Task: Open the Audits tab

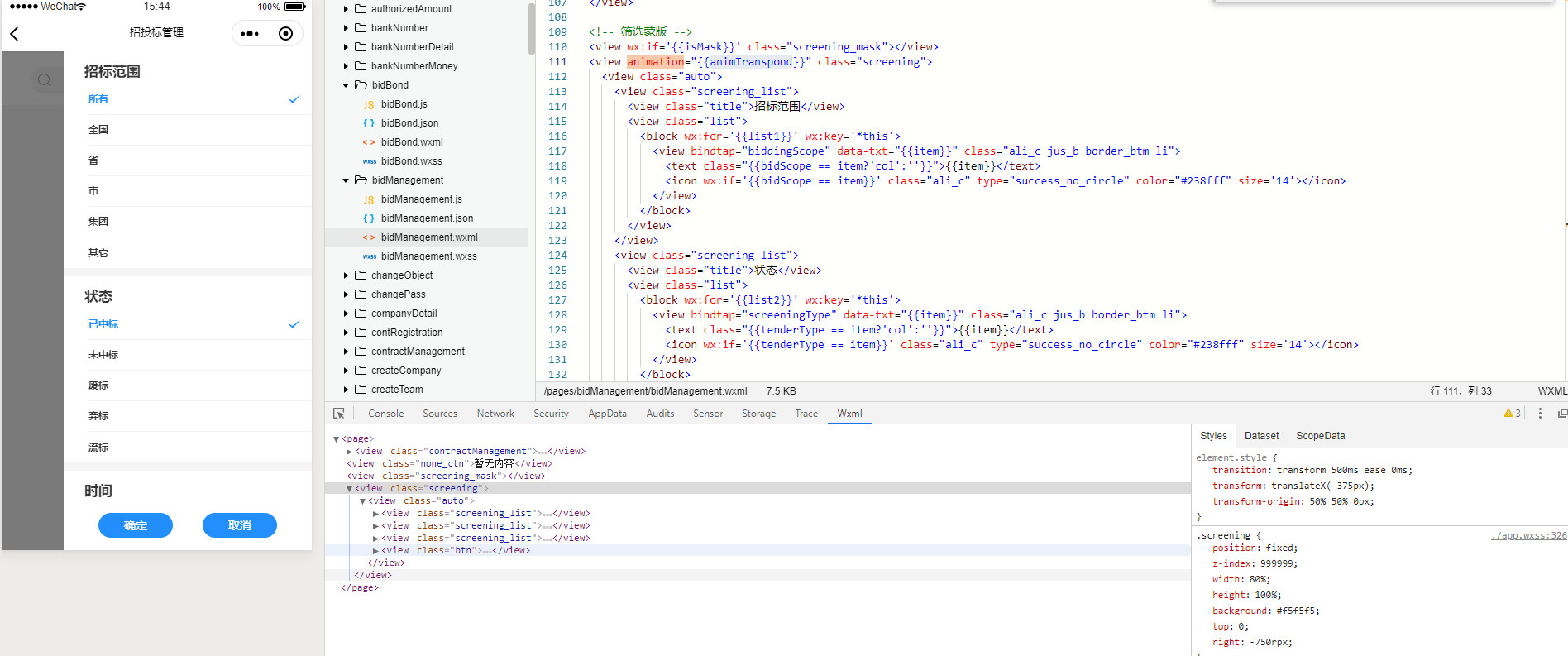Action: point(660,414)
